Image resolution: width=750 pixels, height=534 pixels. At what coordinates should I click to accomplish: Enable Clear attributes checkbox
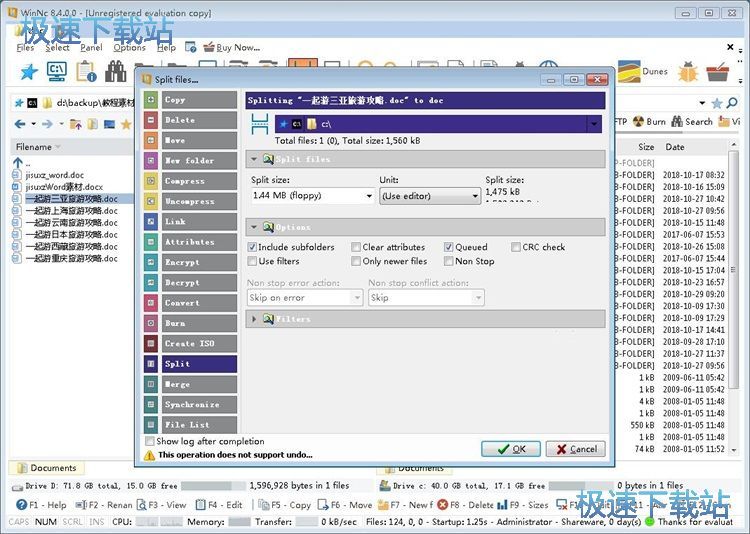click(356, 247)
